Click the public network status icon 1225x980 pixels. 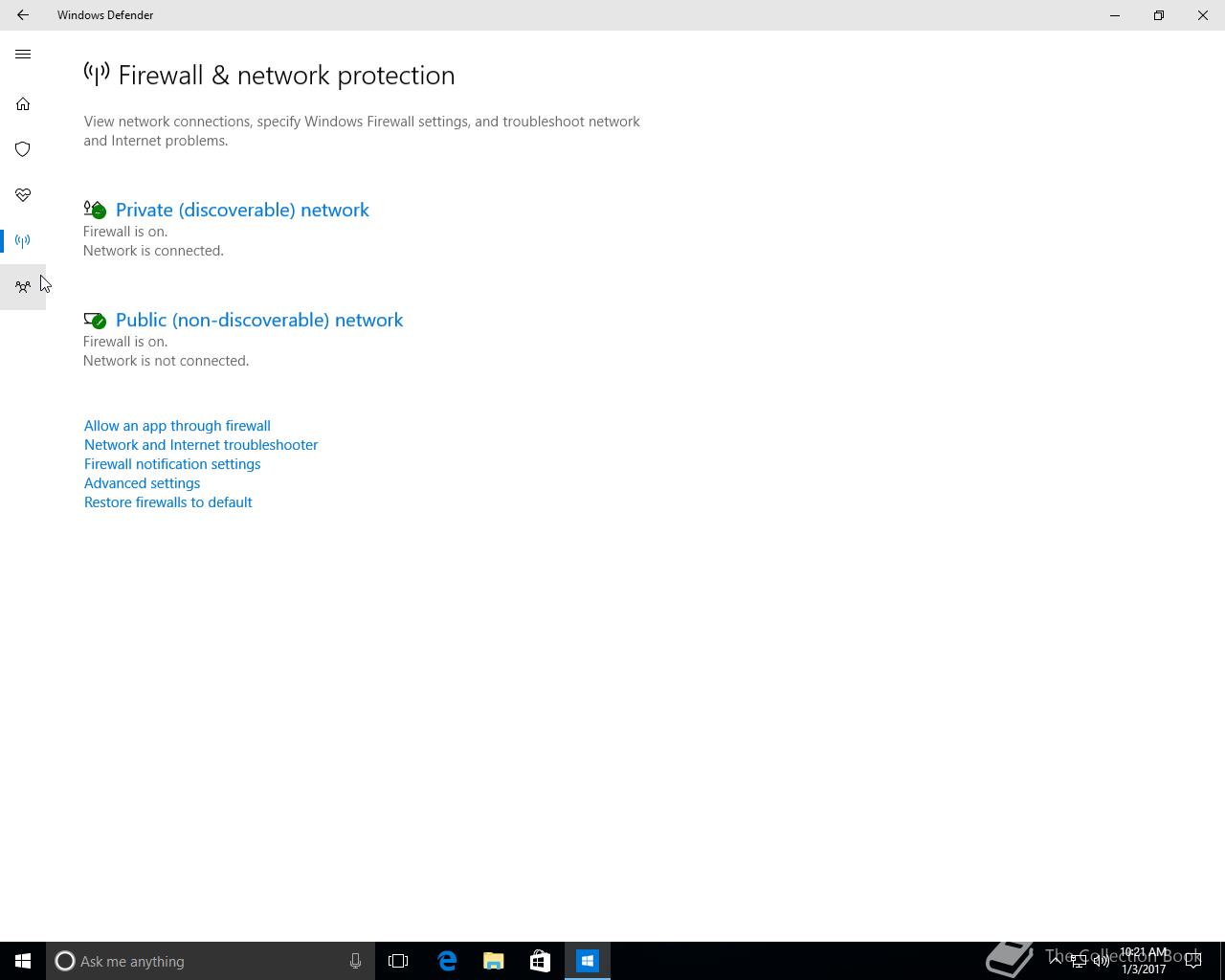tap(95, 320)
